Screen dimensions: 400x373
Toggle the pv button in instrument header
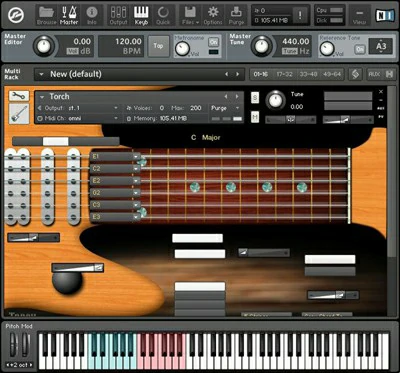point(381,117)
